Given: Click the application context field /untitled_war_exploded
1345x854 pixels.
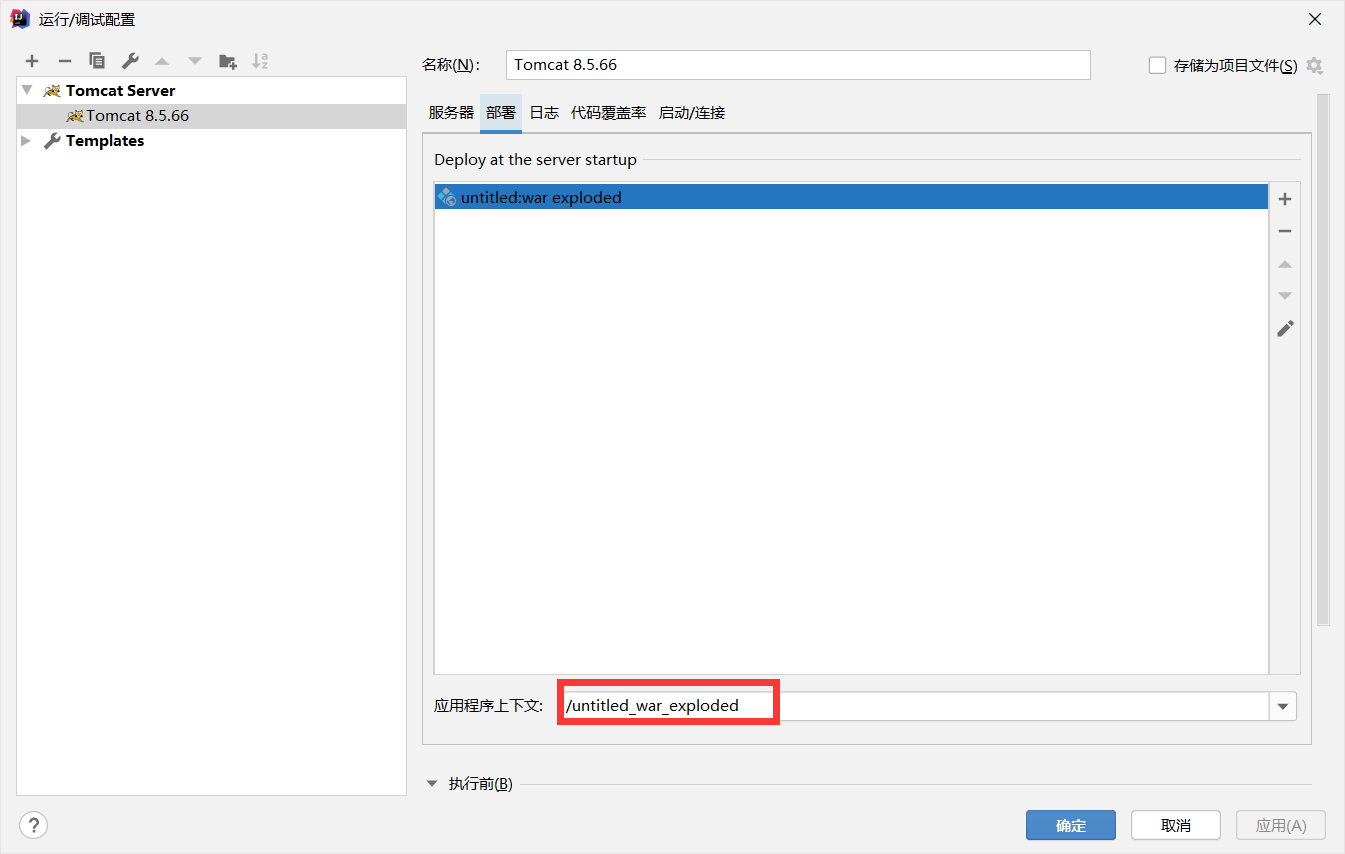Looking at the screenshot, I should tap(913, 706).
